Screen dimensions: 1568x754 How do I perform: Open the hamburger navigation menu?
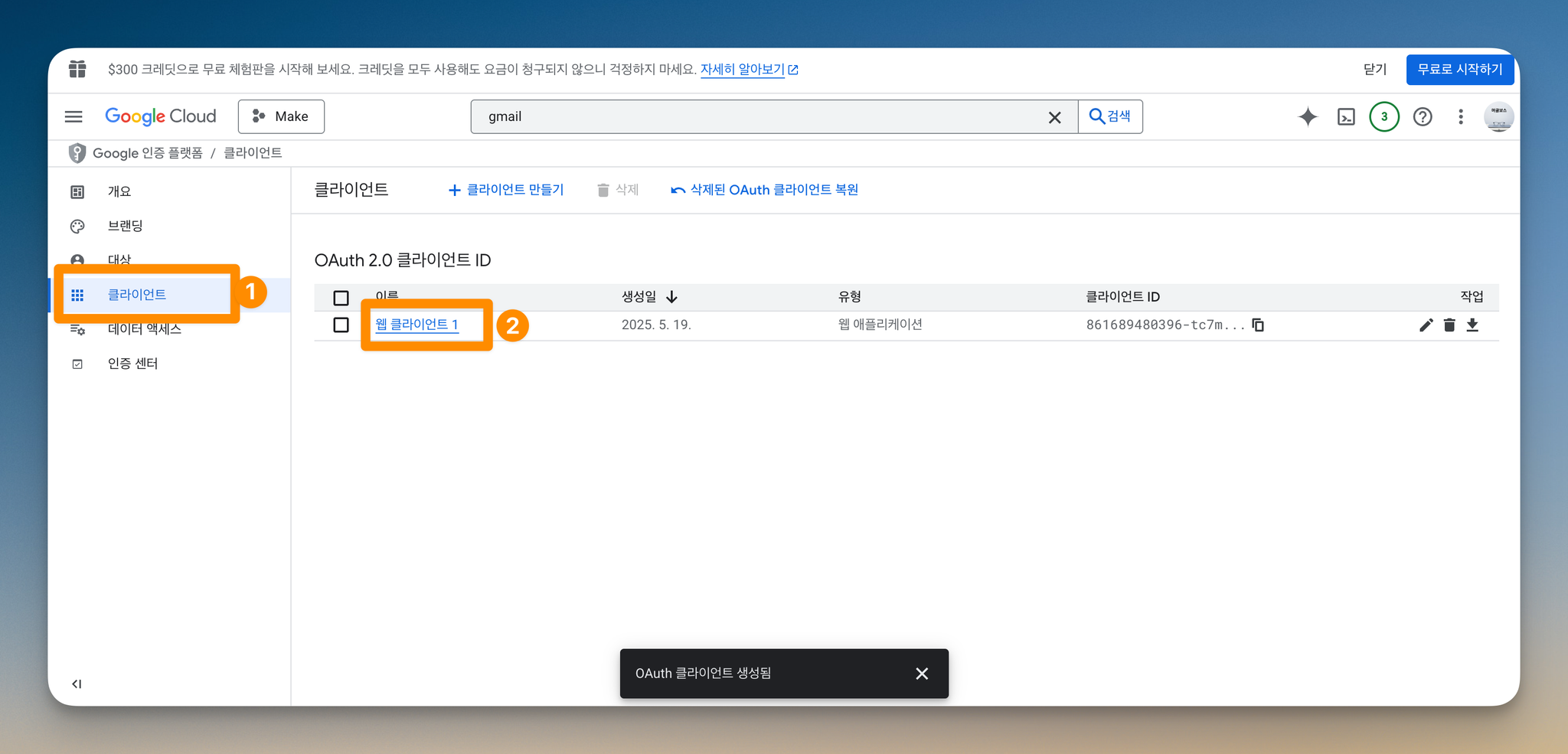[73, 116]
